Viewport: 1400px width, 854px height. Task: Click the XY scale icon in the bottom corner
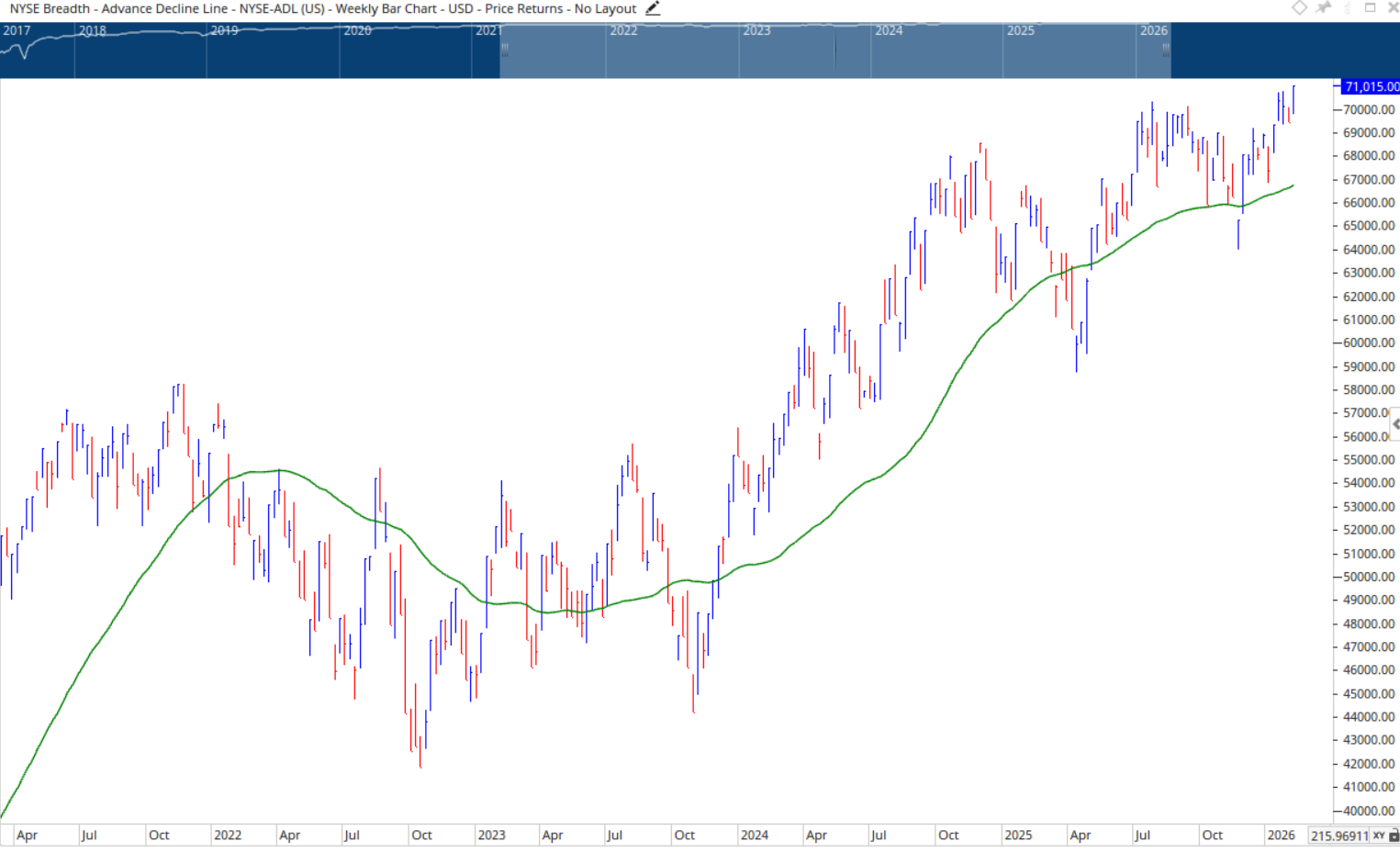pyautogui.click(x=1379, y=836)
